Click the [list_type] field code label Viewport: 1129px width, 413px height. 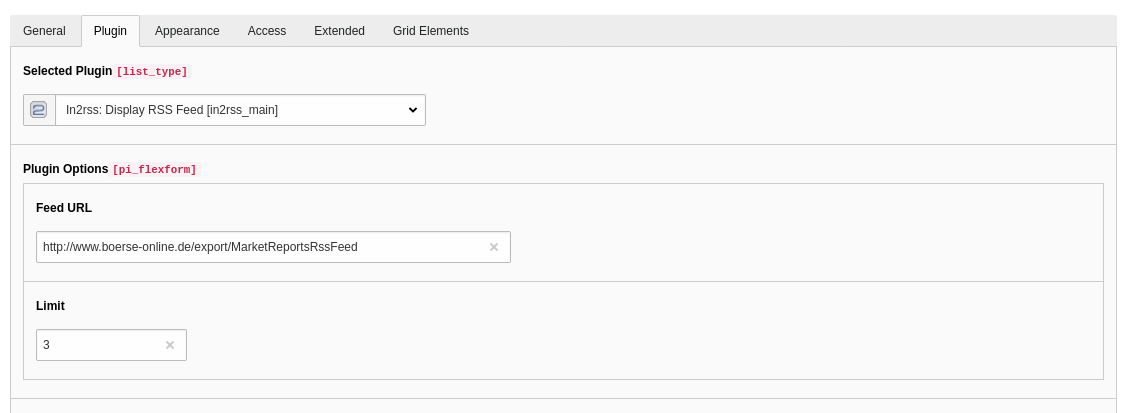click(152, 72)
